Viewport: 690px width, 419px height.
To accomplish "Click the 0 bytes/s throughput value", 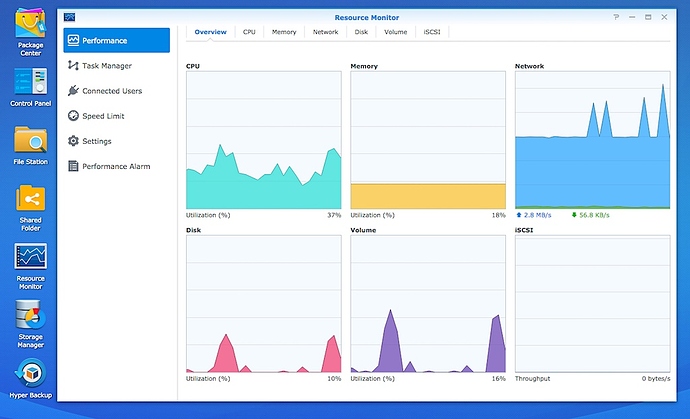I will pos(656,379).
